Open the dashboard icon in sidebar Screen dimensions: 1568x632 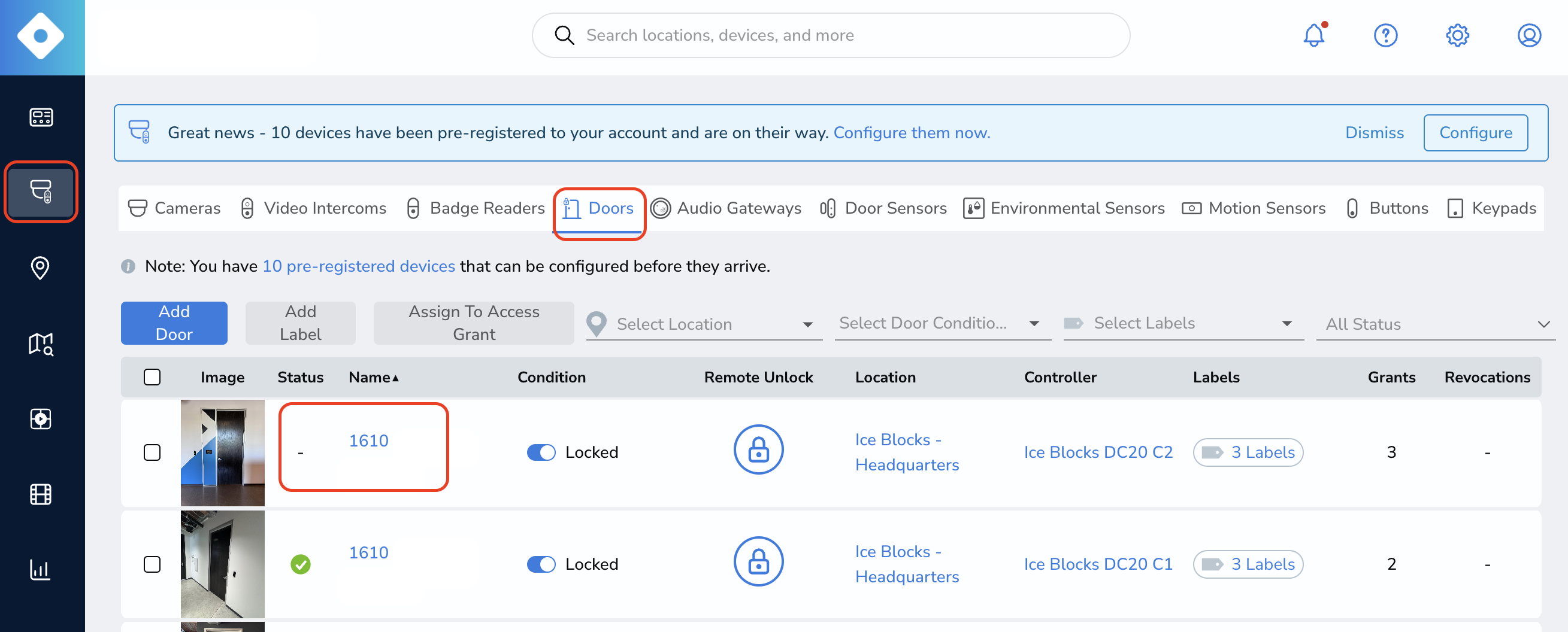(41, 117)
